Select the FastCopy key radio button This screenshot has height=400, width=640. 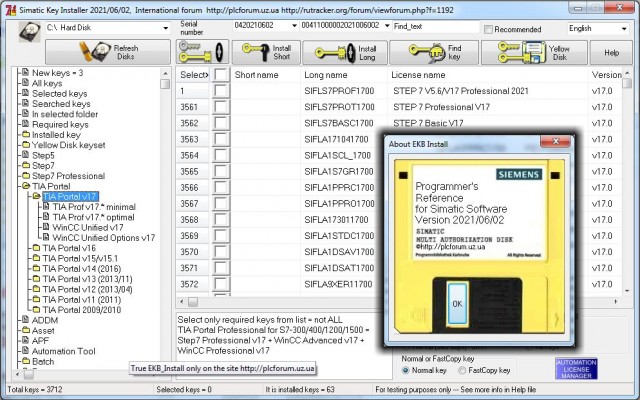click(462, 371)
